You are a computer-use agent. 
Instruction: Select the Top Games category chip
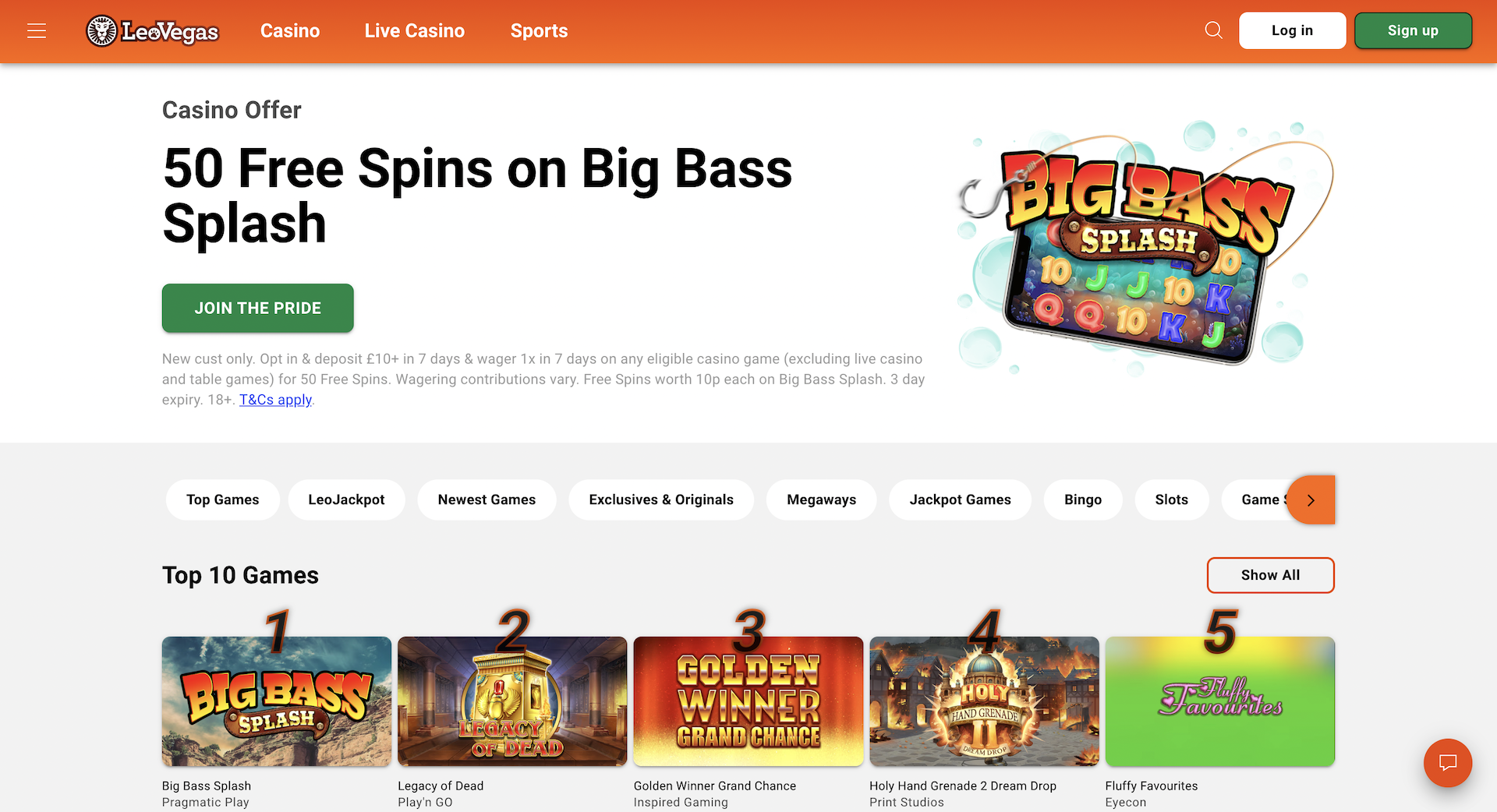pyautogui.click(x=223, y=500)
